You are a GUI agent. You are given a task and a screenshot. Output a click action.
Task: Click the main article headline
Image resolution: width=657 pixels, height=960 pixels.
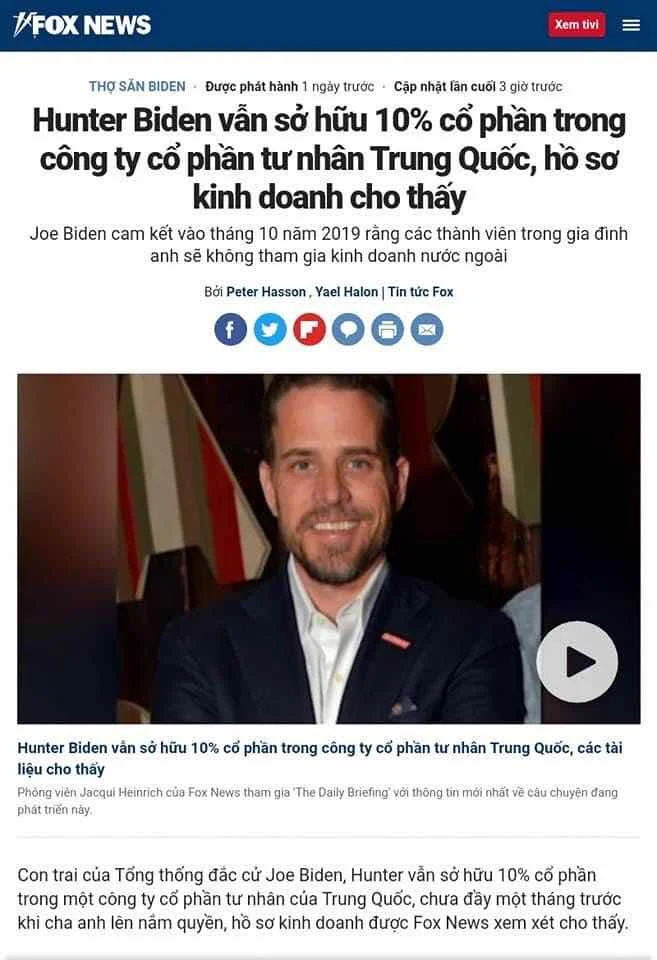pyautogui.click(x=329, y=159)
